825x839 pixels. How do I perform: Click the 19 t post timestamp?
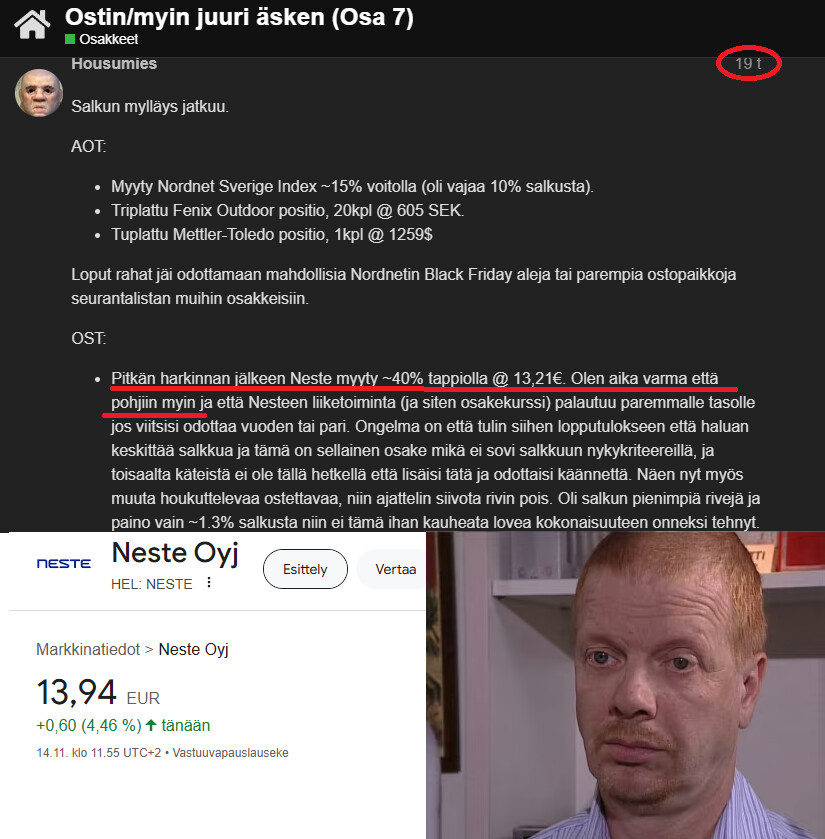(748, 64)
